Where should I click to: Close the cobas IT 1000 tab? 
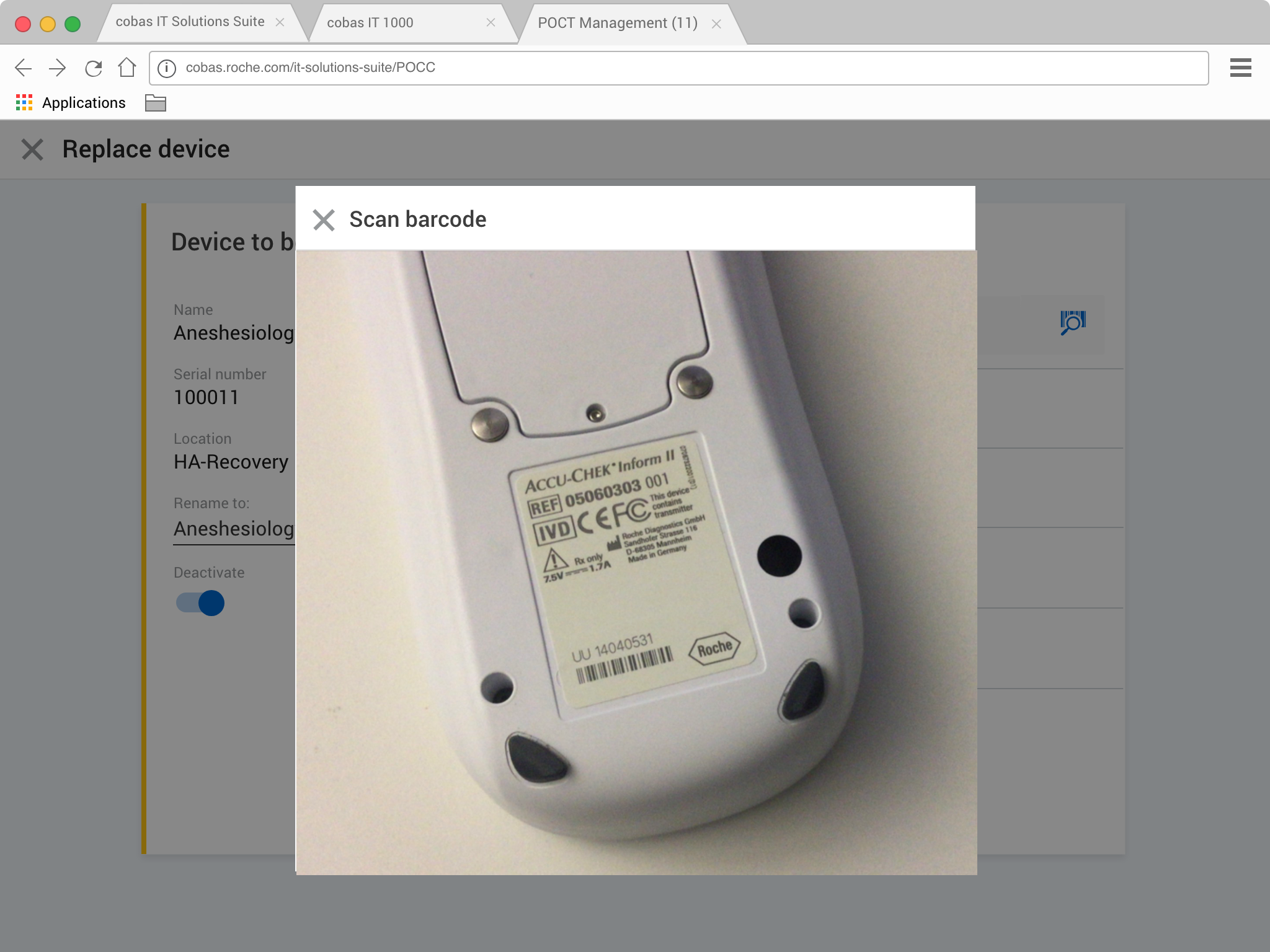coord(491,23)
